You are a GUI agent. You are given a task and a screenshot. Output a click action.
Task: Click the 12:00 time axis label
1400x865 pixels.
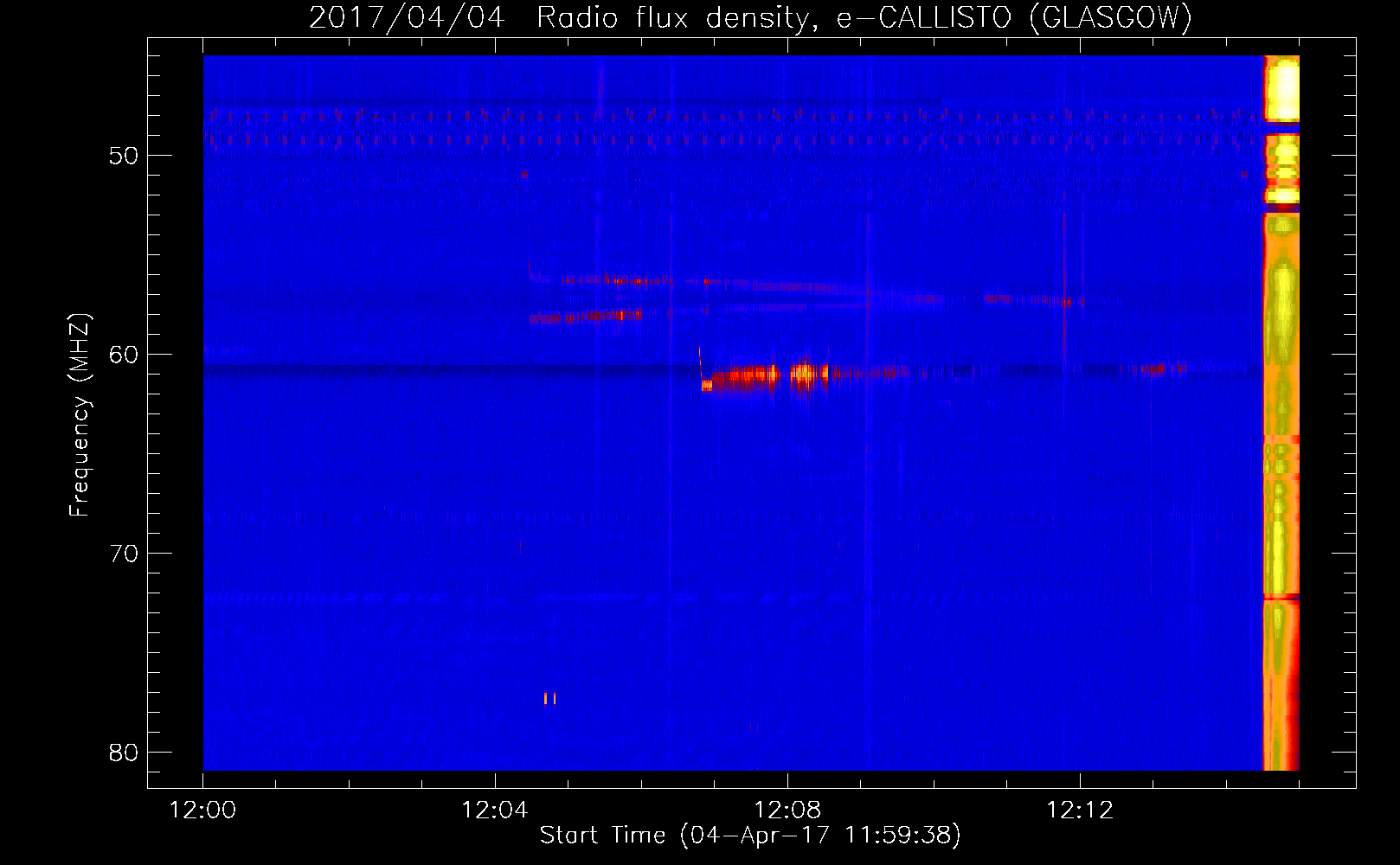(202, 811)
